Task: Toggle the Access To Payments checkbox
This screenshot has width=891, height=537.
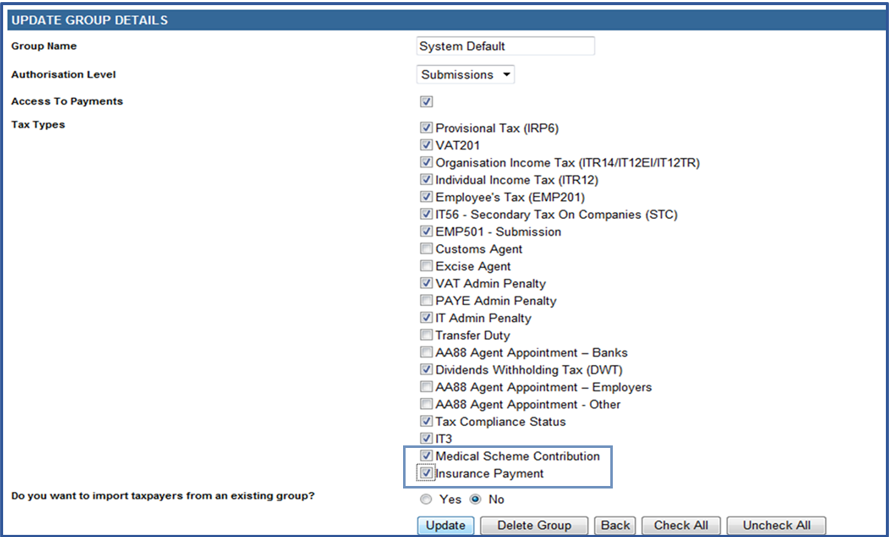Action: [427, 102]
